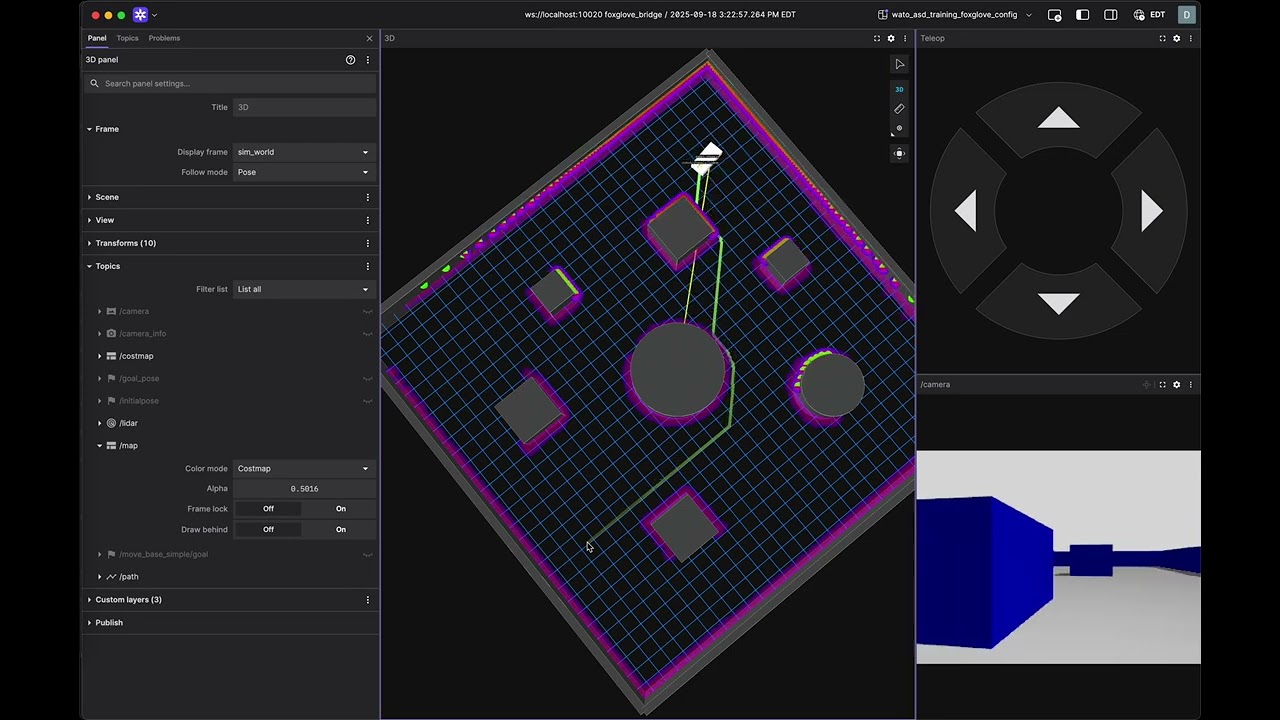Open the /camera panel settings gear
The height and width of the screenshot is (720, 1280).
[1176, 384]
